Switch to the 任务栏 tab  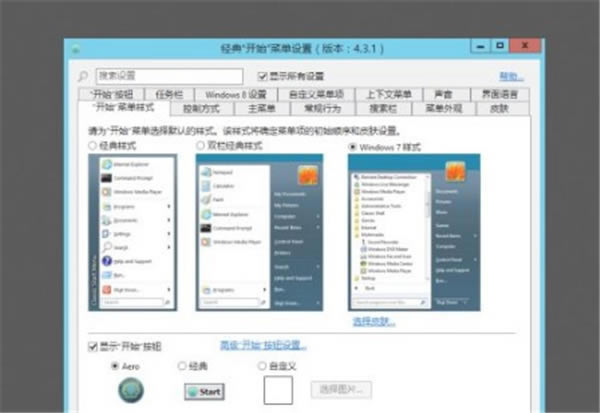pos(169,94)
